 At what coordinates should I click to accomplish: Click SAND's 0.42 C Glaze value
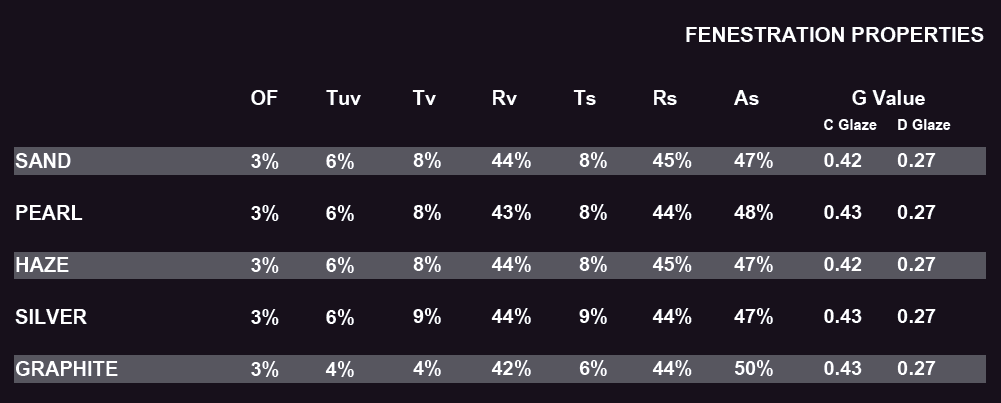pos(842,161)
